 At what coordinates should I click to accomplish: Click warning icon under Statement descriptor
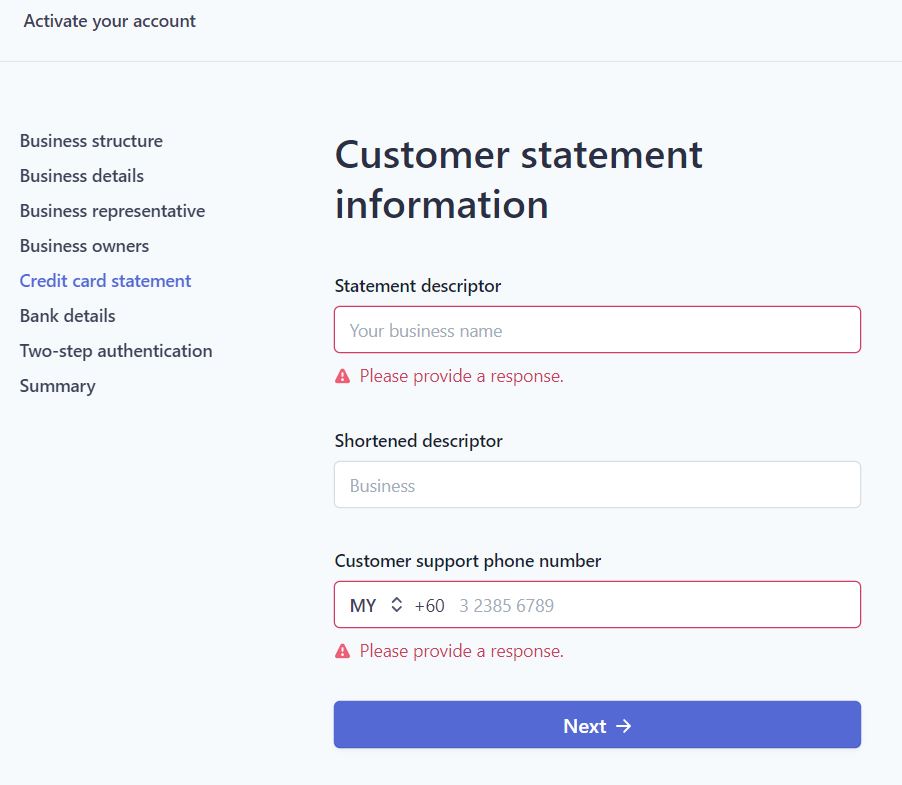click(342, 376)
